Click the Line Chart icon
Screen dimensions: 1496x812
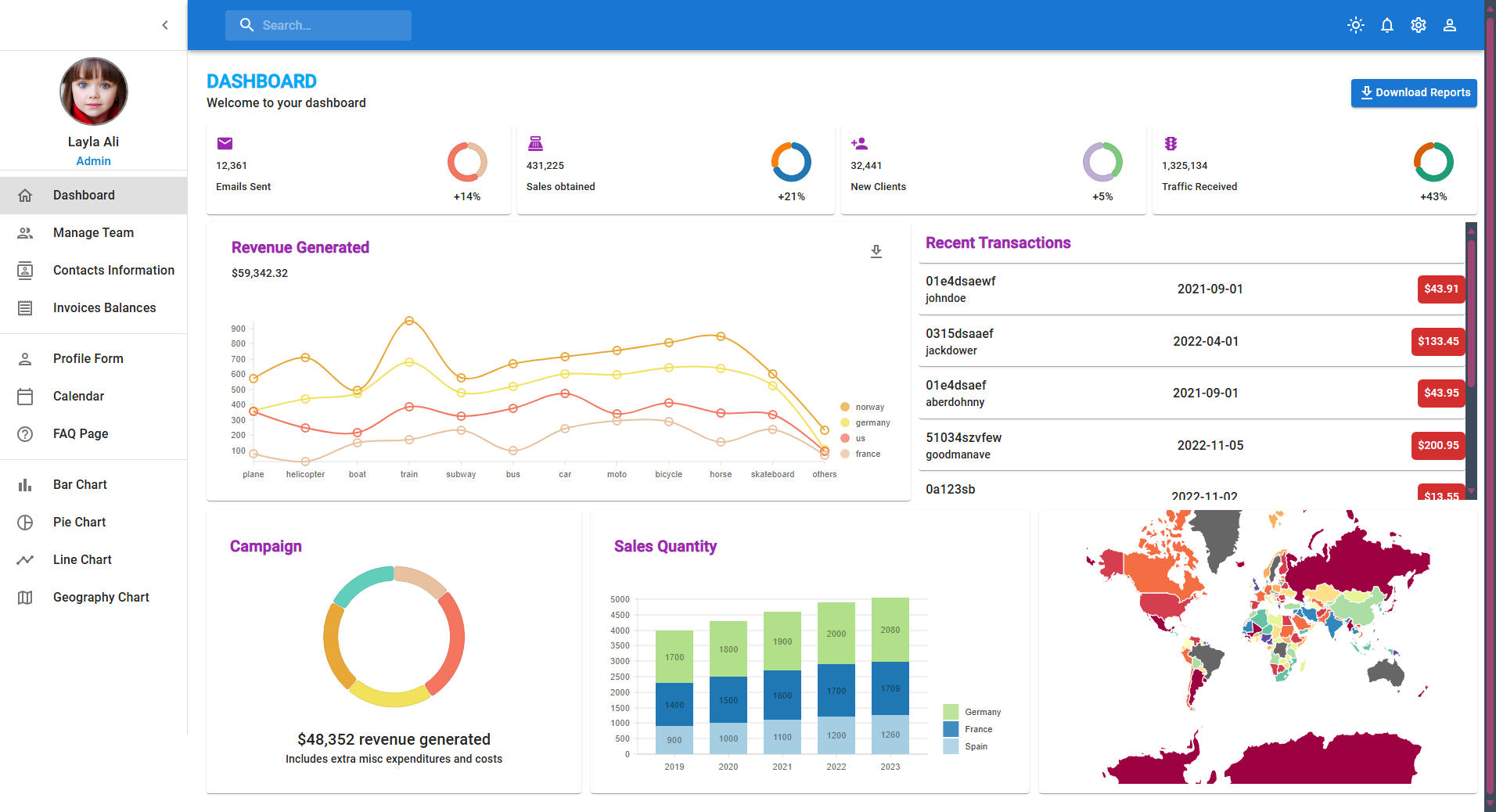point(25,560)
